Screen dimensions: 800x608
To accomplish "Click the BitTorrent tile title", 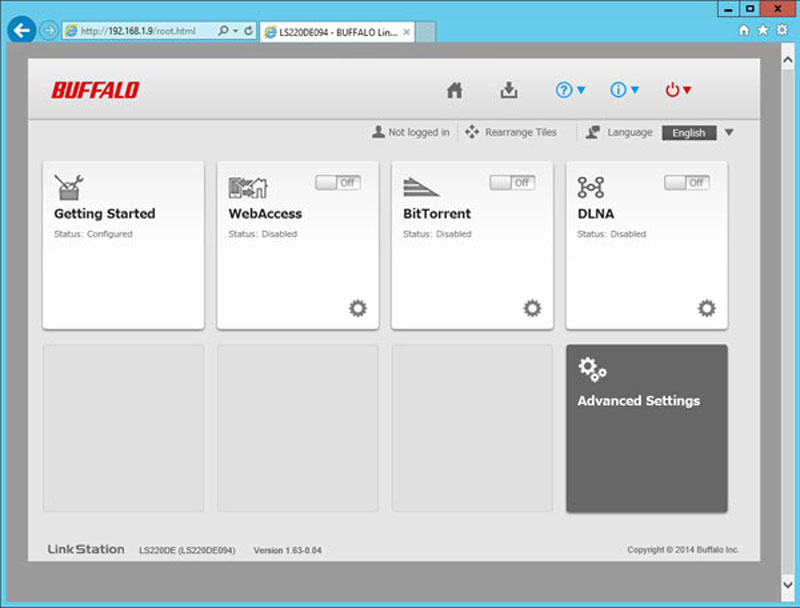I will 437,214.
